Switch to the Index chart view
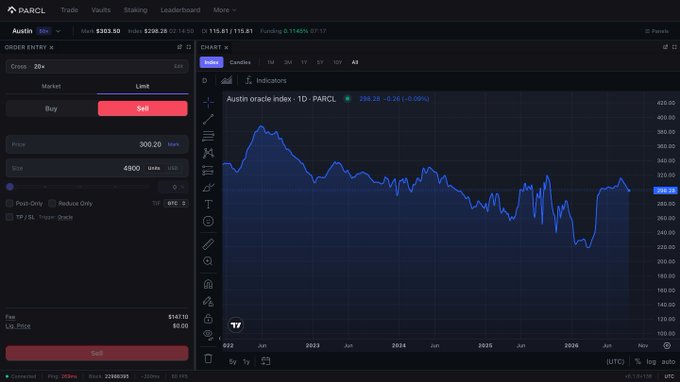Image resolution: width=680 pixels, height=382 pixels. pos(211,62)
